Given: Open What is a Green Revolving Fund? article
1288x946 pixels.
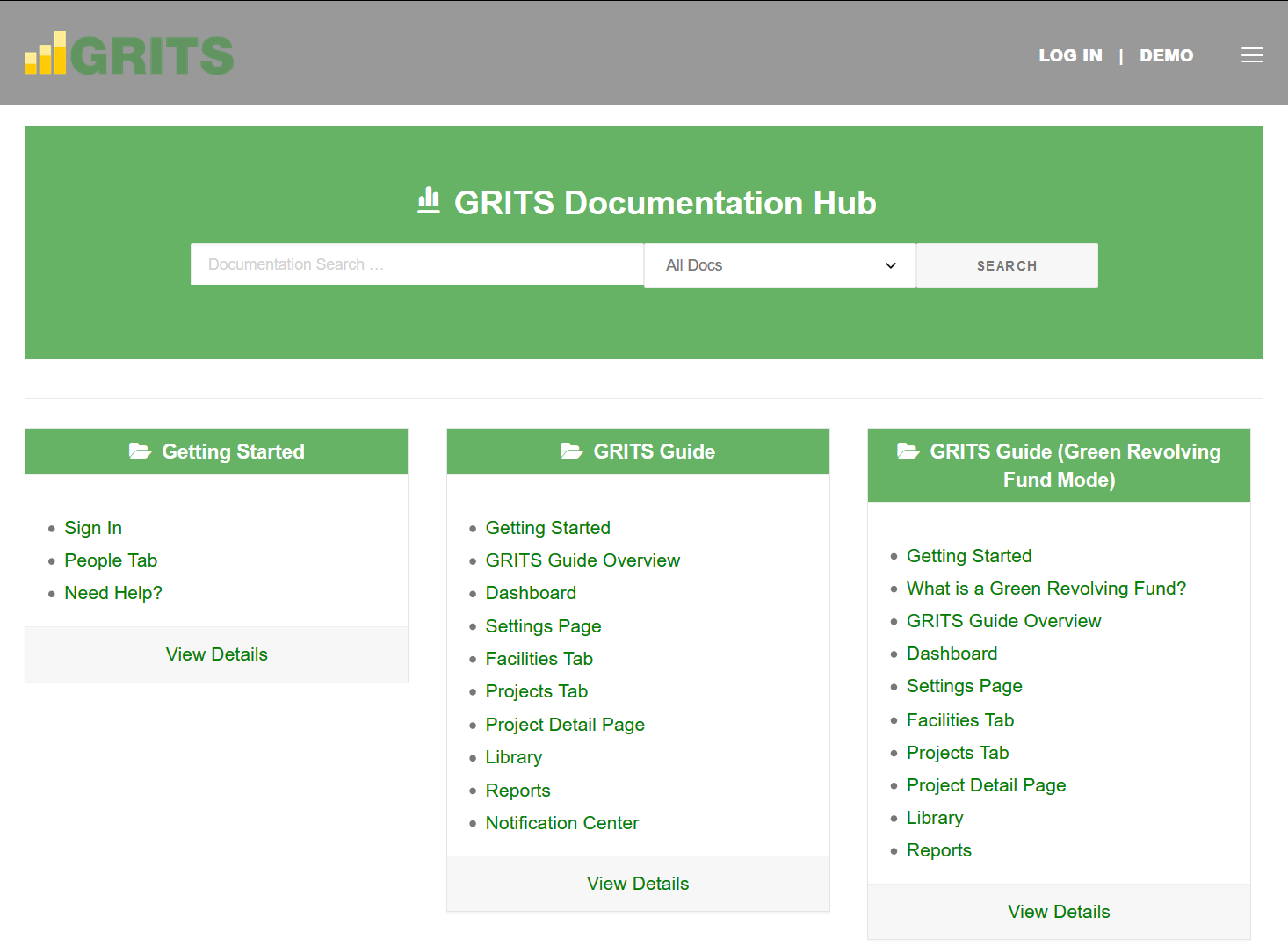Looking at the screenshot, I should click(1046, 589).
